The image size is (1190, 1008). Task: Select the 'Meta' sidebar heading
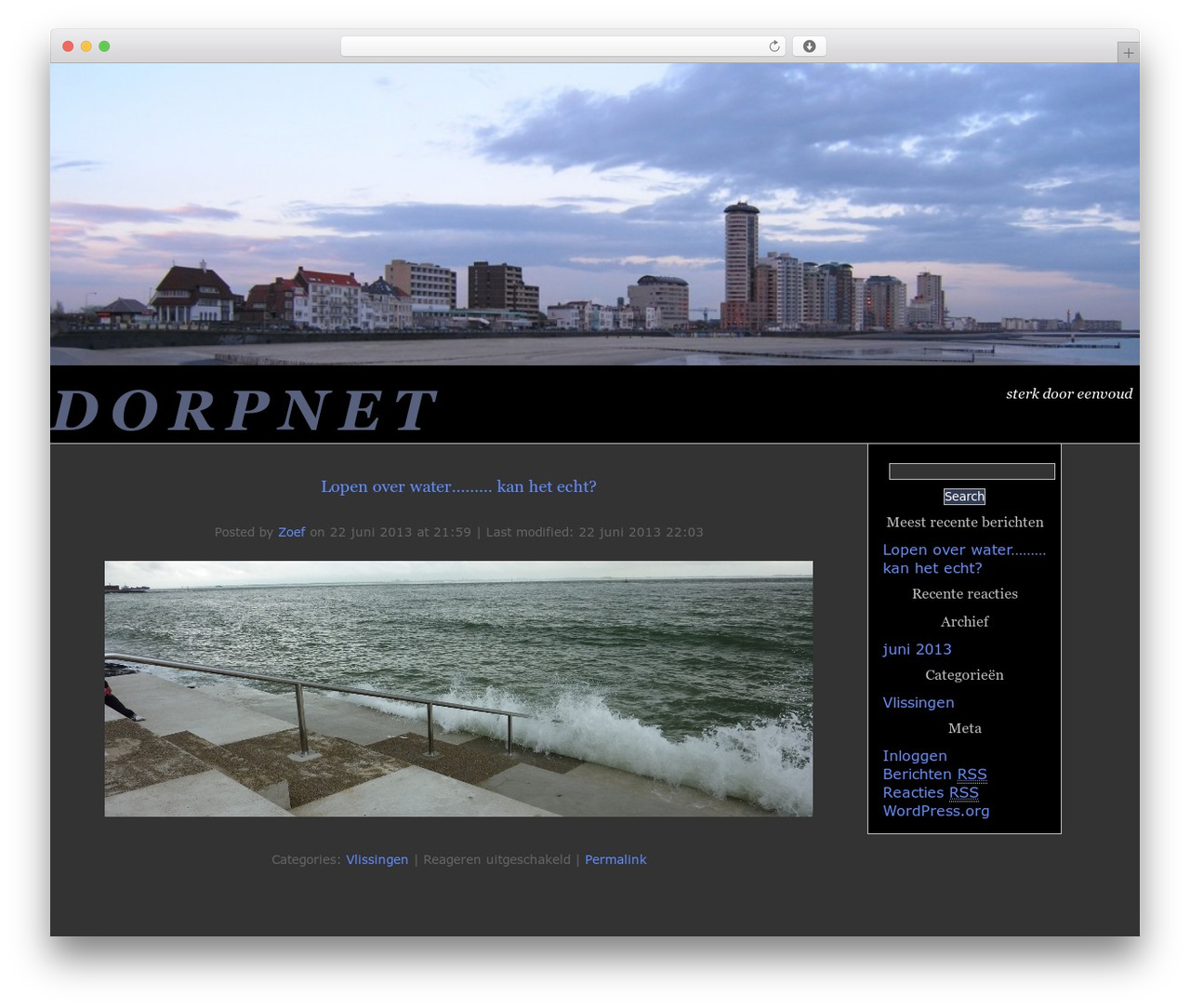[x=965, y=729]
